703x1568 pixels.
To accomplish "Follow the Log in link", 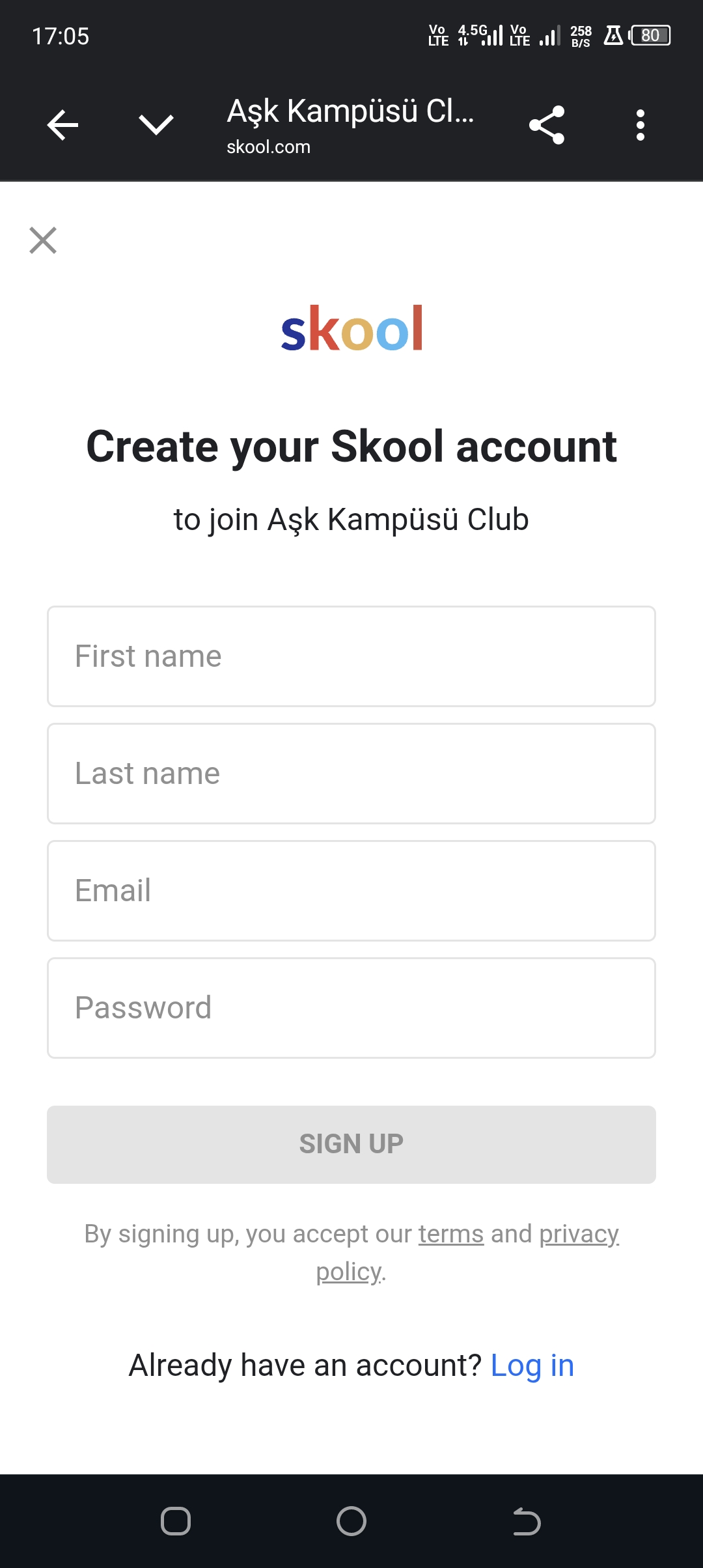I will coord(532,1365).
